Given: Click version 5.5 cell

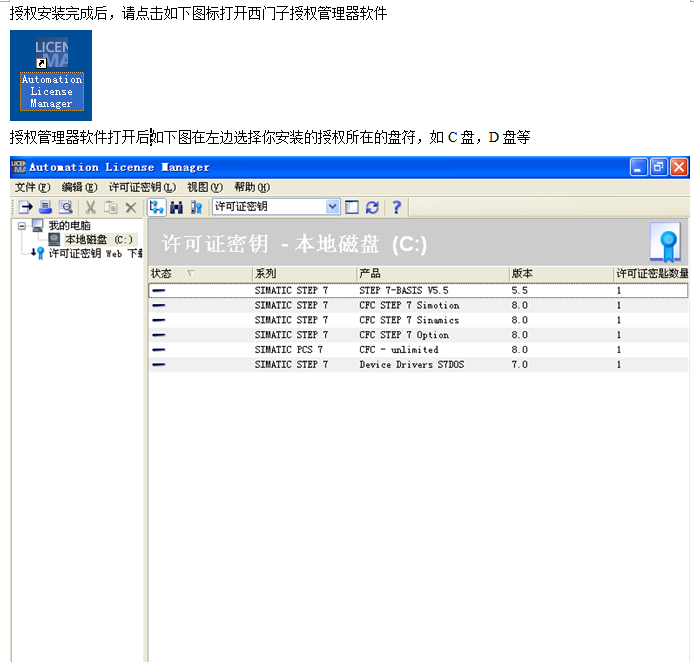Looking at the screenshot, I should 520,290.
